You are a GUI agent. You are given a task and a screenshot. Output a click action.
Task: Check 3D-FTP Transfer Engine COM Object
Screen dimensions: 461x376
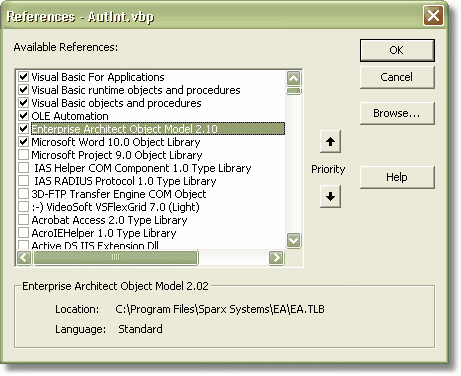[23, 194]
